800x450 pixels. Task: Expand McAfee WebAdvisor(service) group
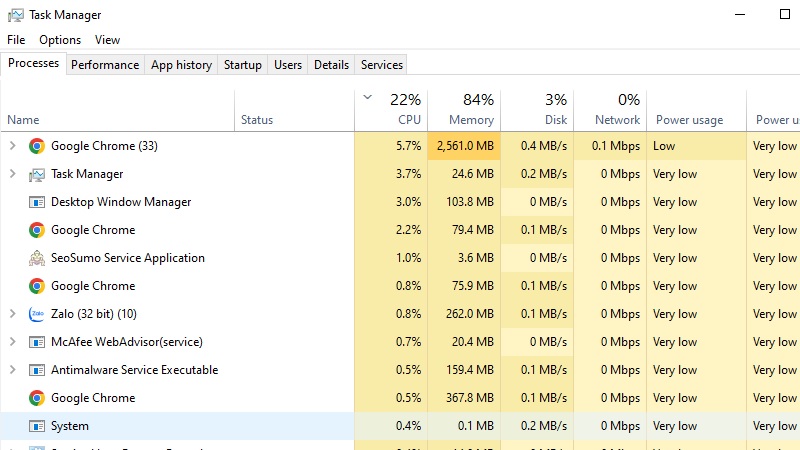(13, 342)
